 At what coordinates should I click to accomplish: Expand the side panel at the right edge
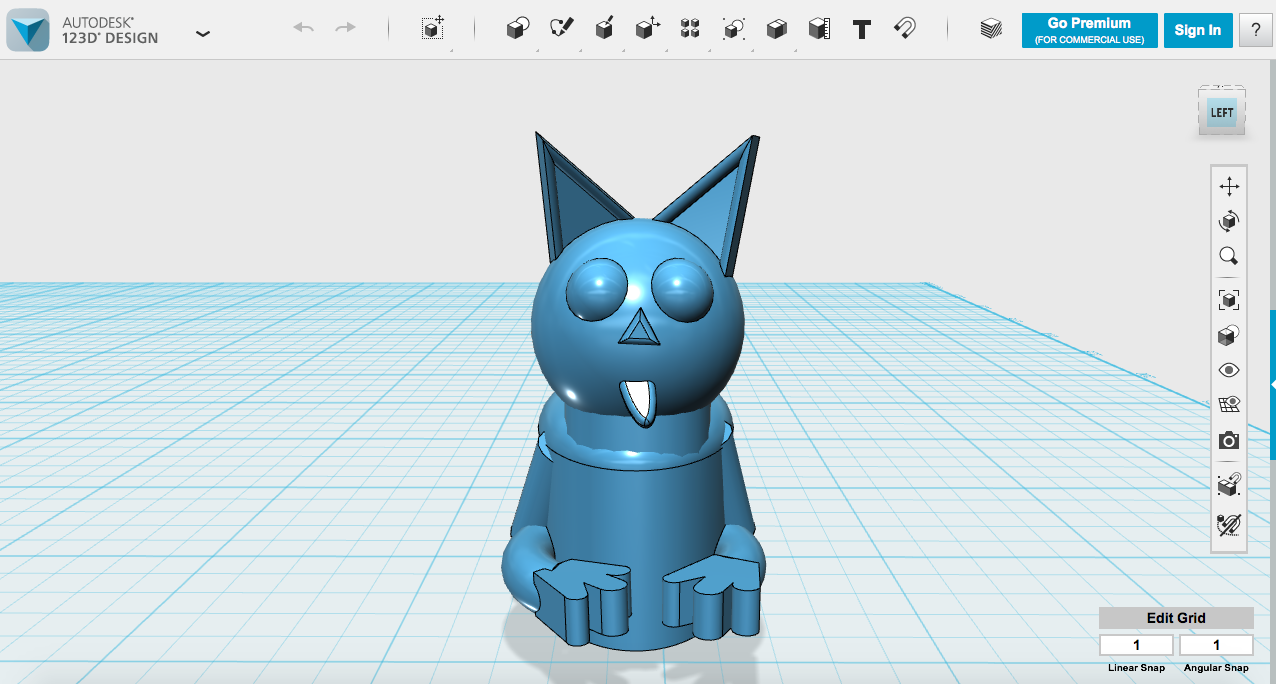coord(1272,384)
